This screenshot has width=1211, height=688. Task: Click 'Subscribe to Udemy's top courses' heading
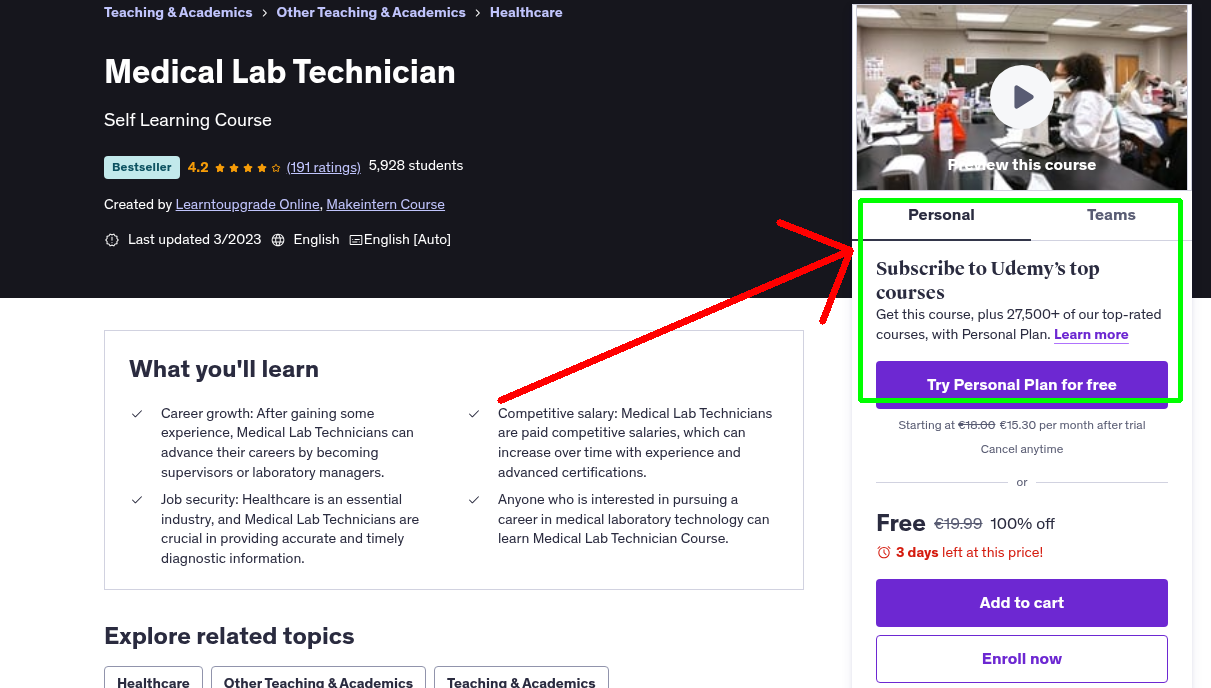coord(988,280)
